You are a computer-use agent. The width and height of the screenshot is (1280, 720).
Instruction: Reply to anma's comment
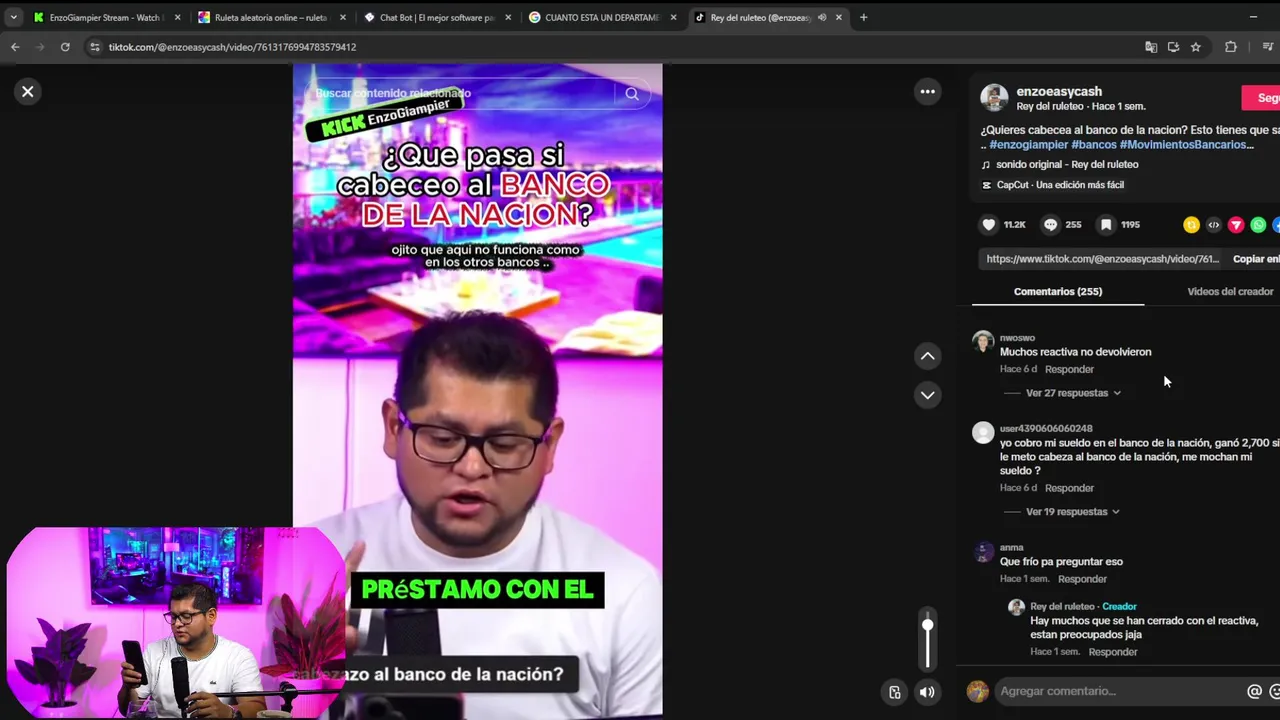point(1082,579)
